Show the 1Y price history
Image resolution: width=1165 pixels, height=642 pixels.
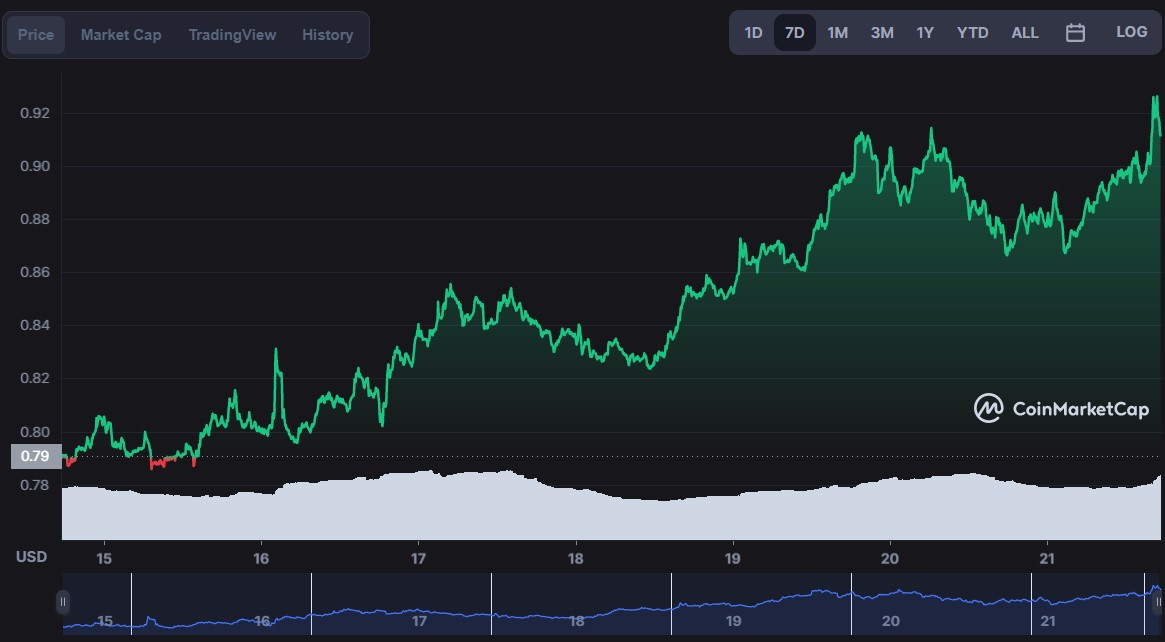point(924,33)
